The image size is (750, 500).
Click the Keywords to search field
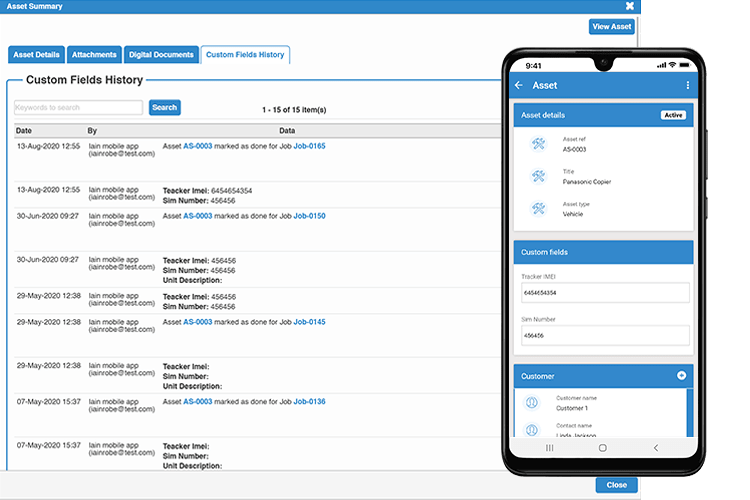point(78,107)
